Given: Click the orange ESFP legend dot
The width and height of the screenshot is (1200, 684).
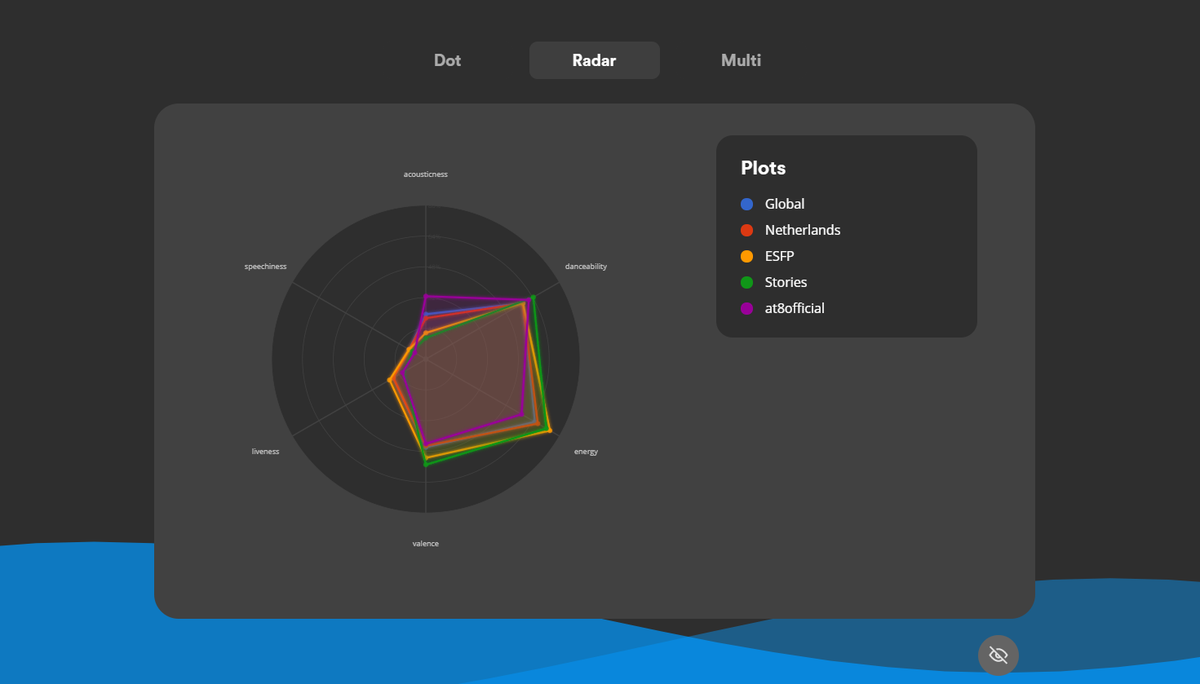Looking at the screenshot, I should pyautogui.click(x=747, y=256).
